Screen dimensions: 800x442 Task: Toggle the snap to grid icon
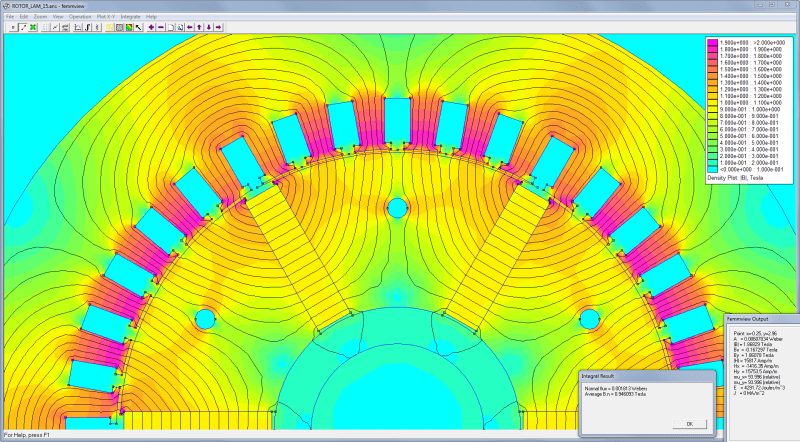coord(55,27)
